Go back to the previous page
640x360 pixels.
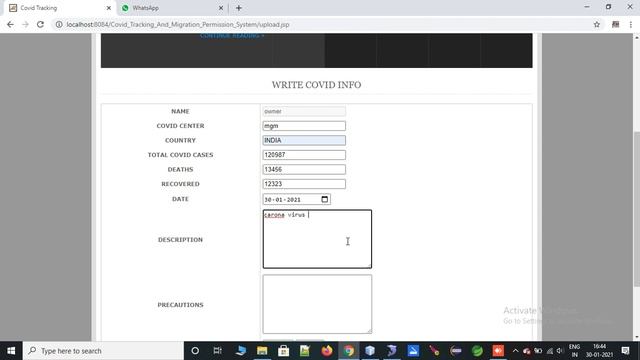tap(10, 24)
